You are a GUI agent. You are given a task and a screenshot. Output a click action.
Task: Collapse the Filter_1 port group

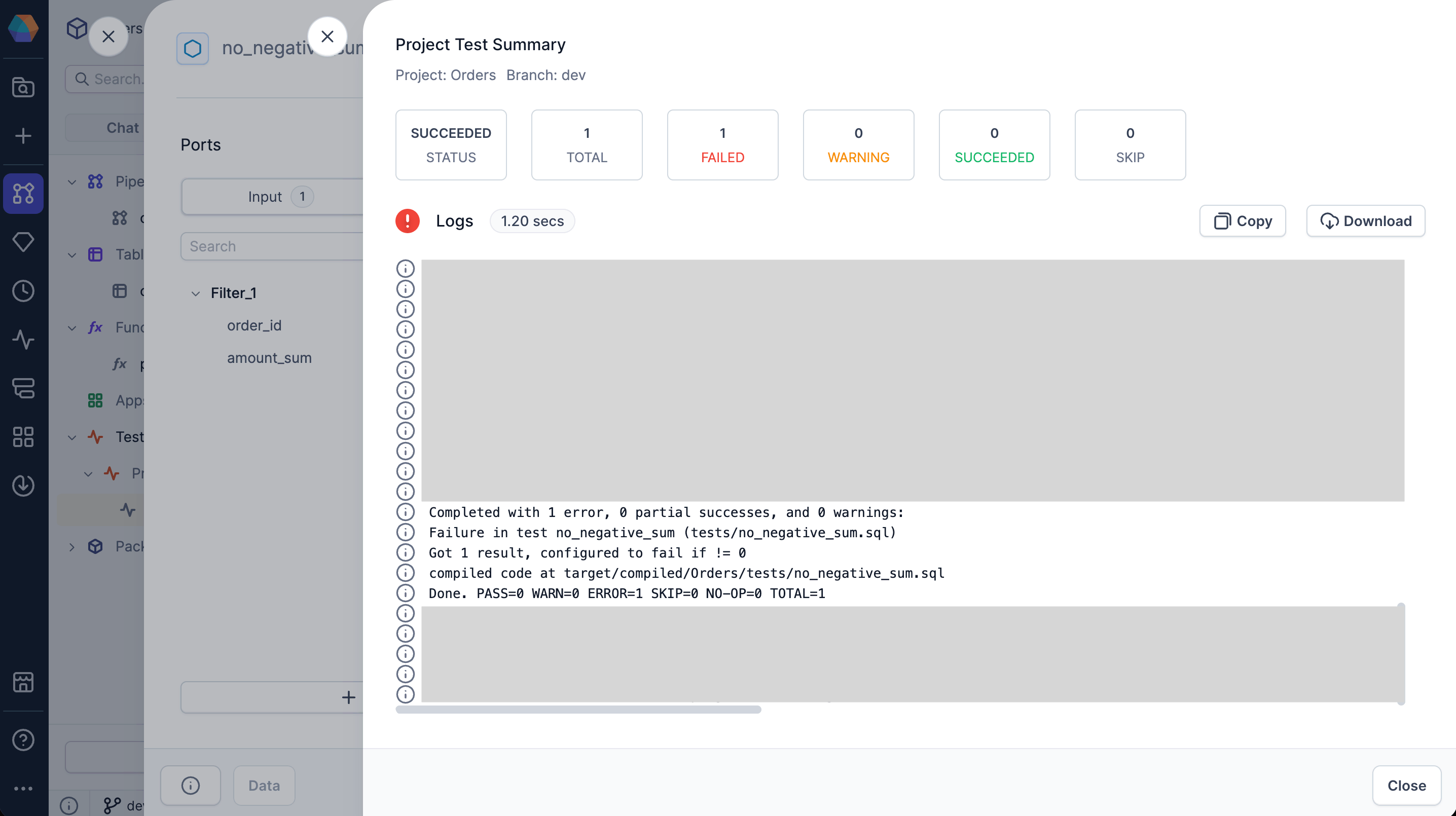(196, 293)
